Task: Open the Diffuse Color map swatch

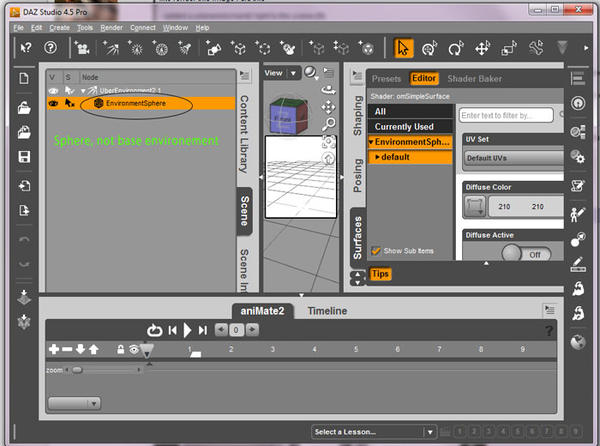Action: tap(475, 207)
